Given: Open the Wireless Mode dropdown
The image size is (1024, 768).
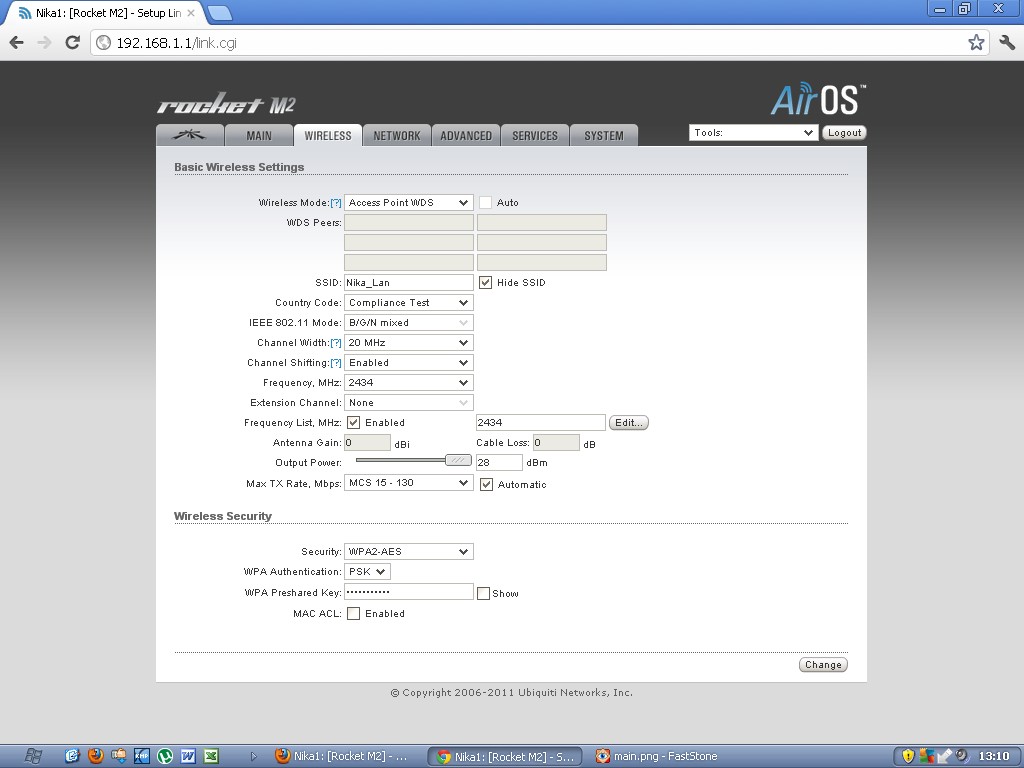Looking at the screenshot, I should (x=409, y=202).
